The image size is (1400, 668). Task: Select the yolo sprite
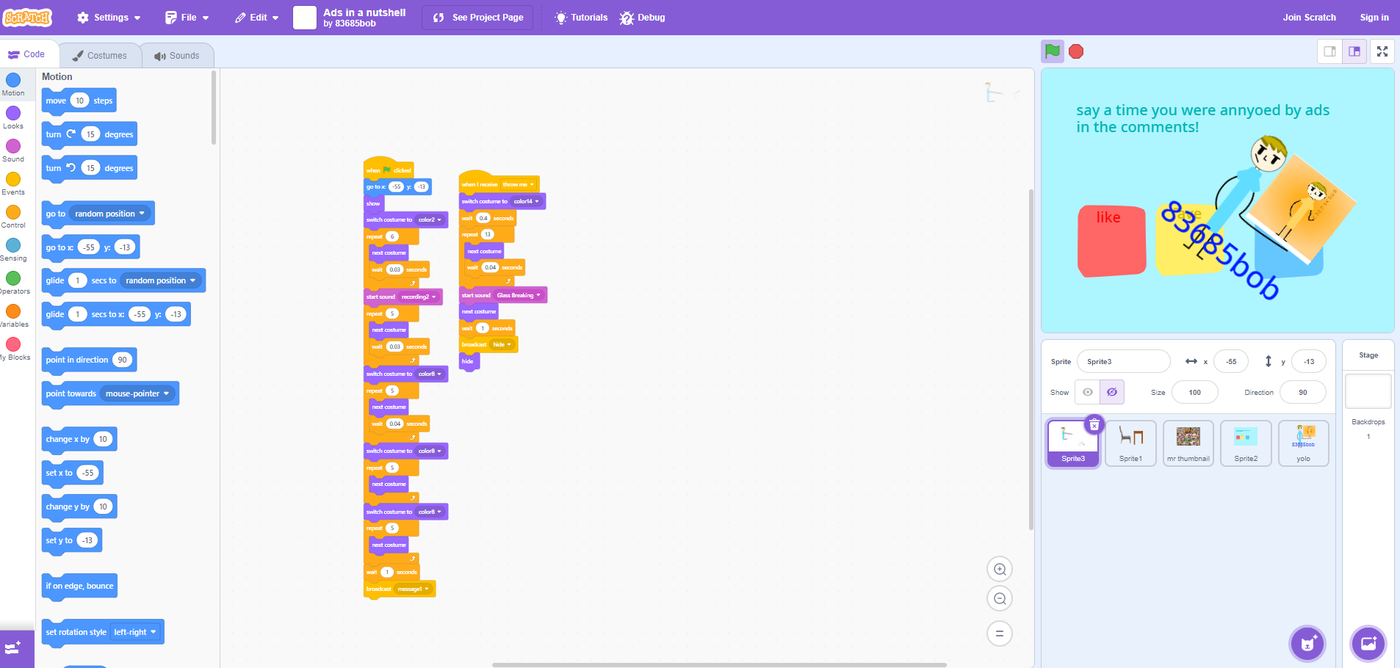pos(1303,443)
